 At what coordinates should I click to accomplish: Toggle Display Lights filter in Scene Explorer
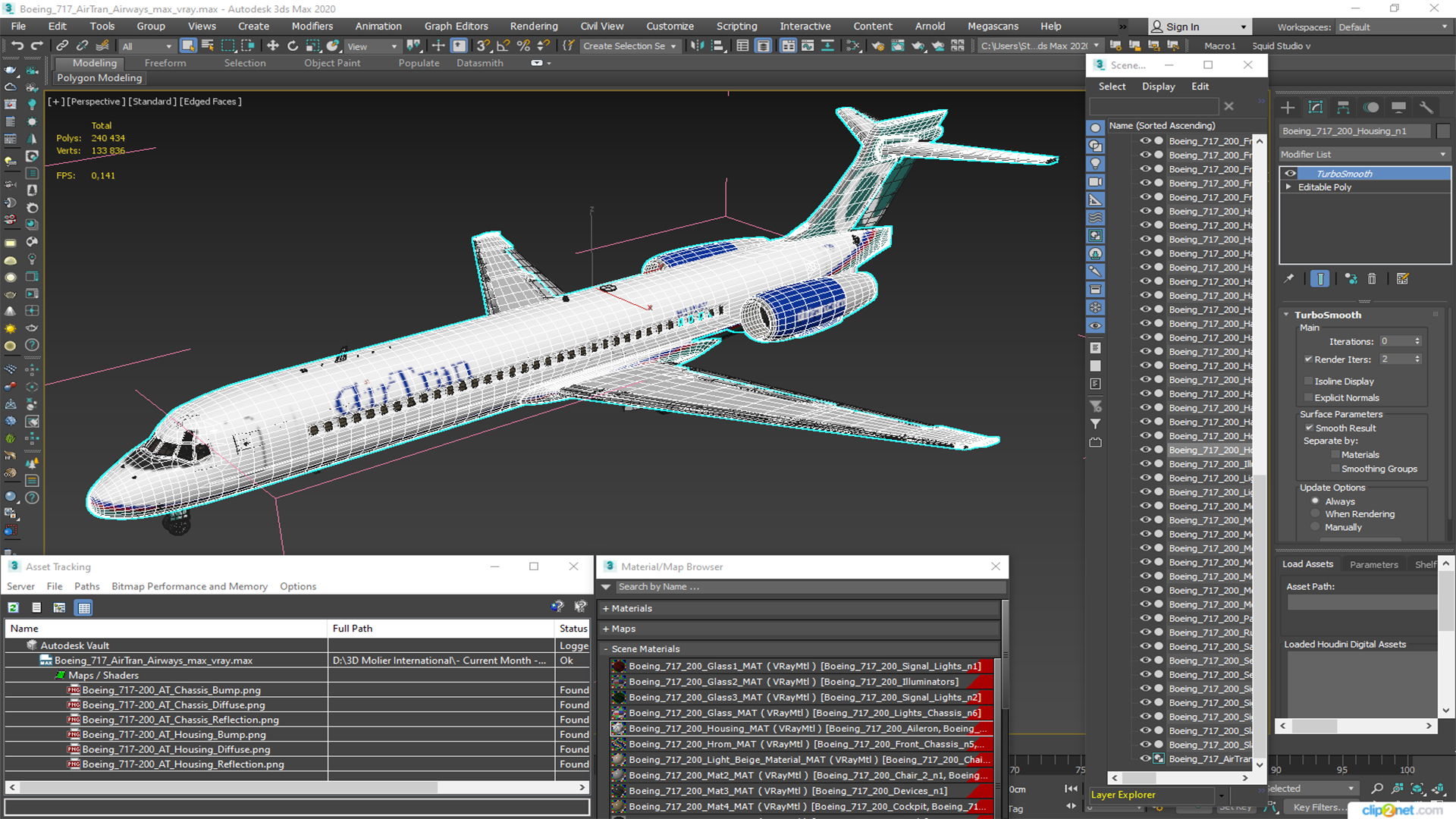coord(1096,164)
